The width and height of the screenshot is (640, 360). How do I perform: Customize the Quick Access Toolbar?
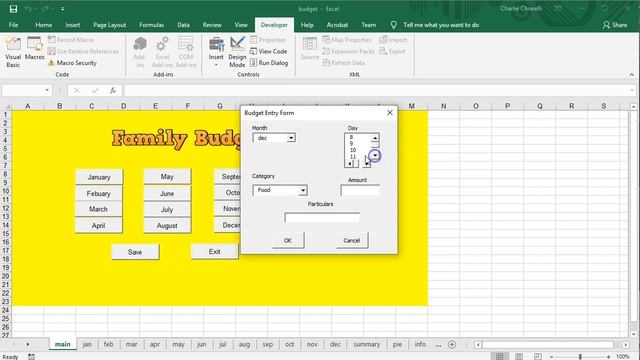point(62,9)
